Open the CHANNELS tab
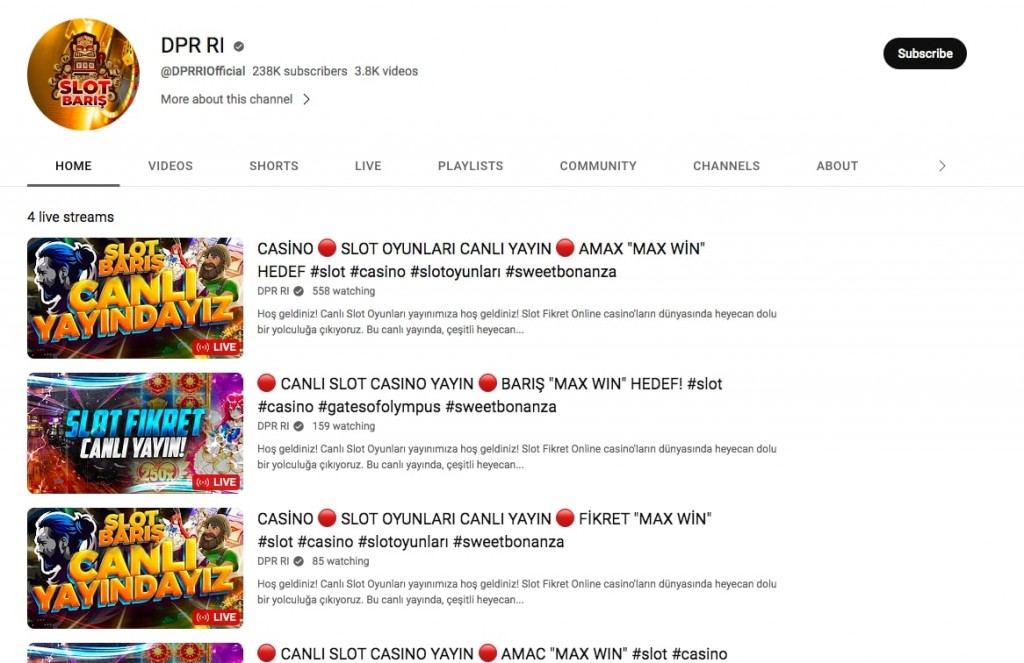The image size is (1024, 663). point(726,166)
